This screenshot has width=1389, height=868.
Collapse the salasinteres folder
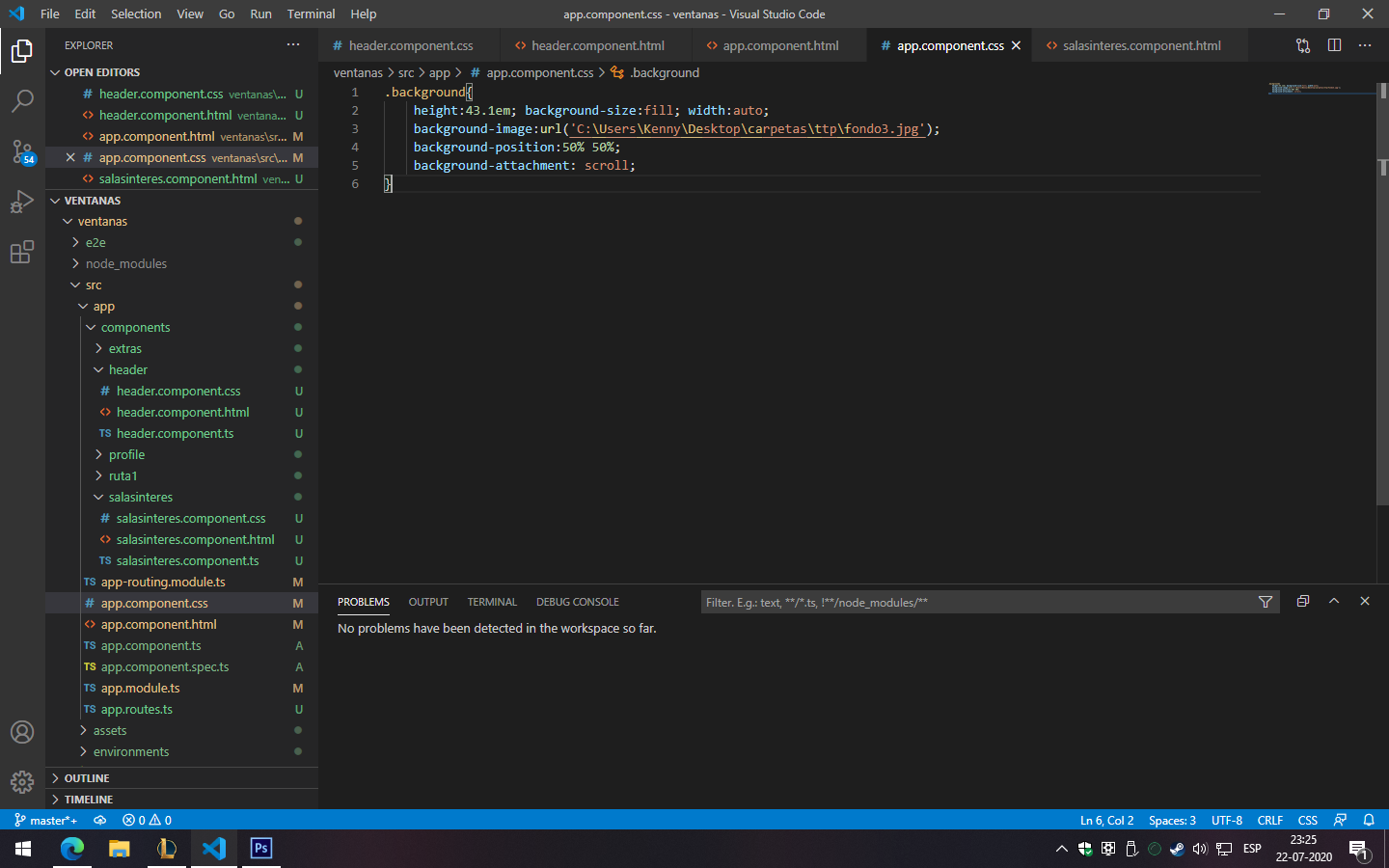(x=140, y=497)
